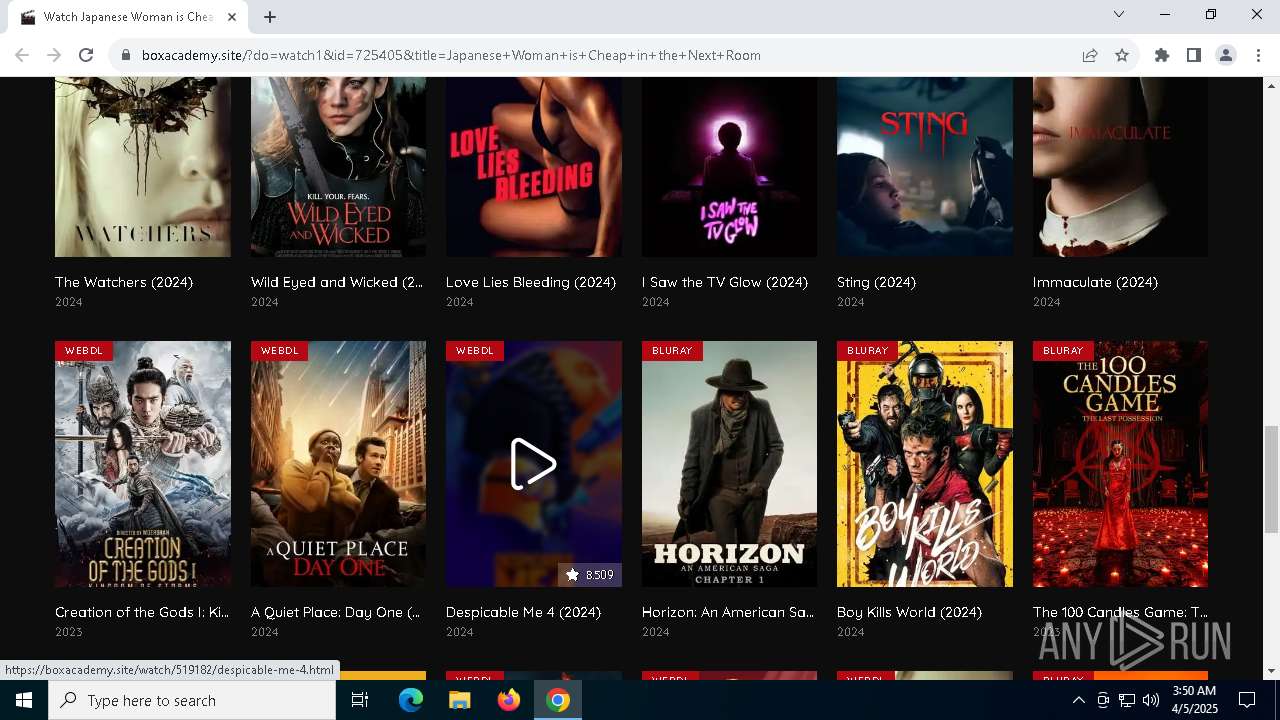Viewport: 1280px width, 720px height.
Task: Reload the page with the refresh icon
Action: coord(86,55)
